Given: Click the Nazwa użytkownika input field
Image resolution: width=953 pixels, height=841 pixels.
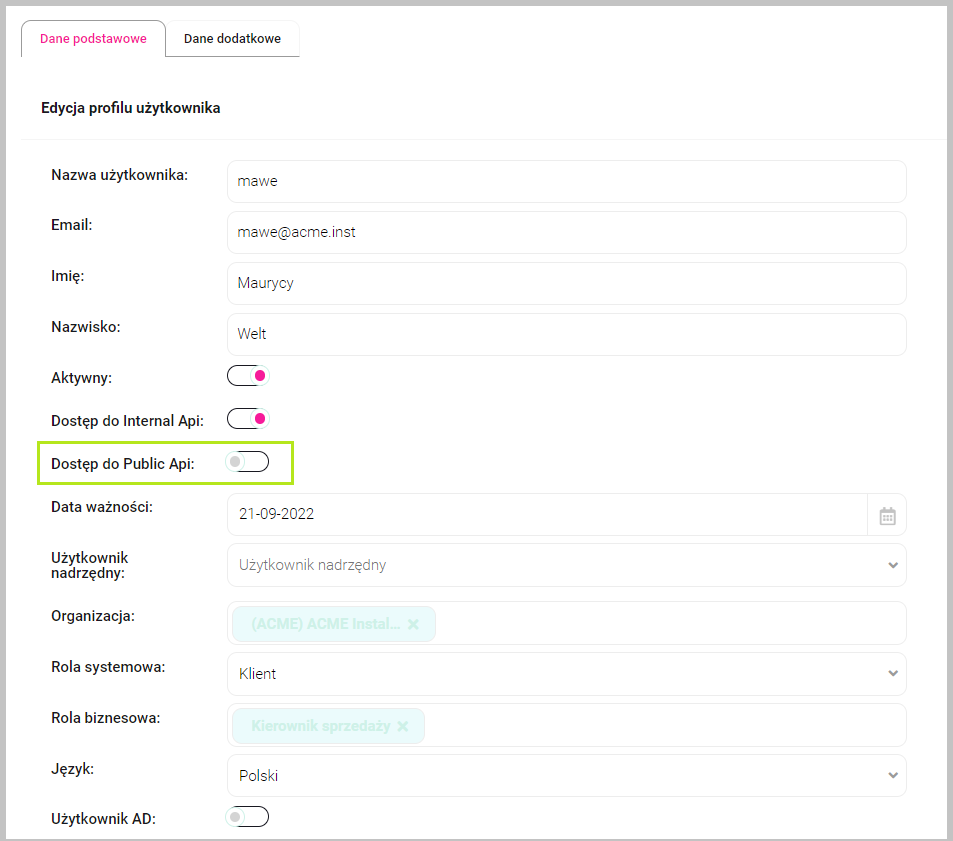Looking at the screenshot, I should tap(566, 182).
